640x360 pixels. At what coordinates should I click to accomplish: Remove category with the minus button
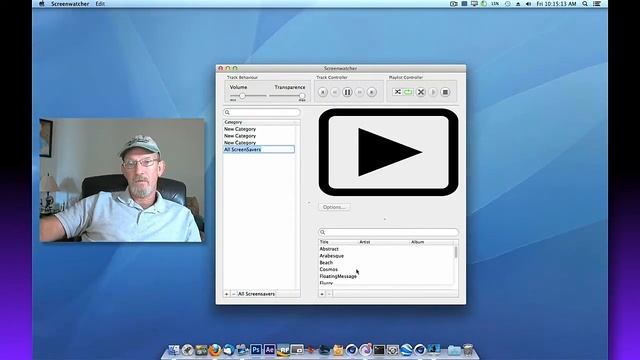234,294
